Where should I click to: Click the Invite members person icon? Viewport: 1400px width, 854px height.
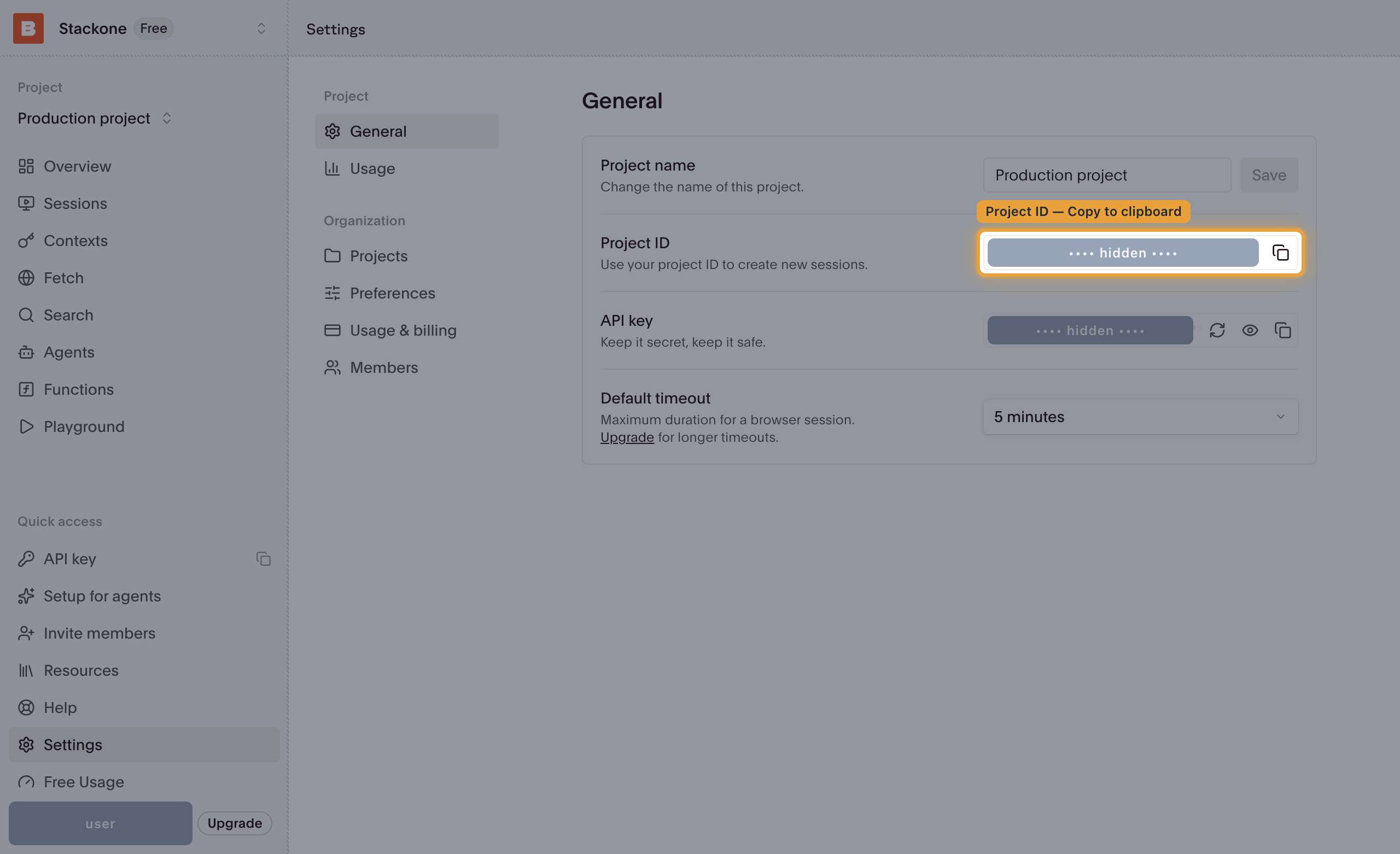[x=26, y=634]
